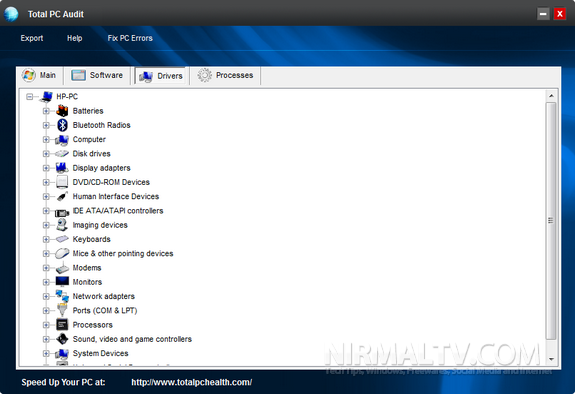Close the Total PC Audit window

click(560, 14)
